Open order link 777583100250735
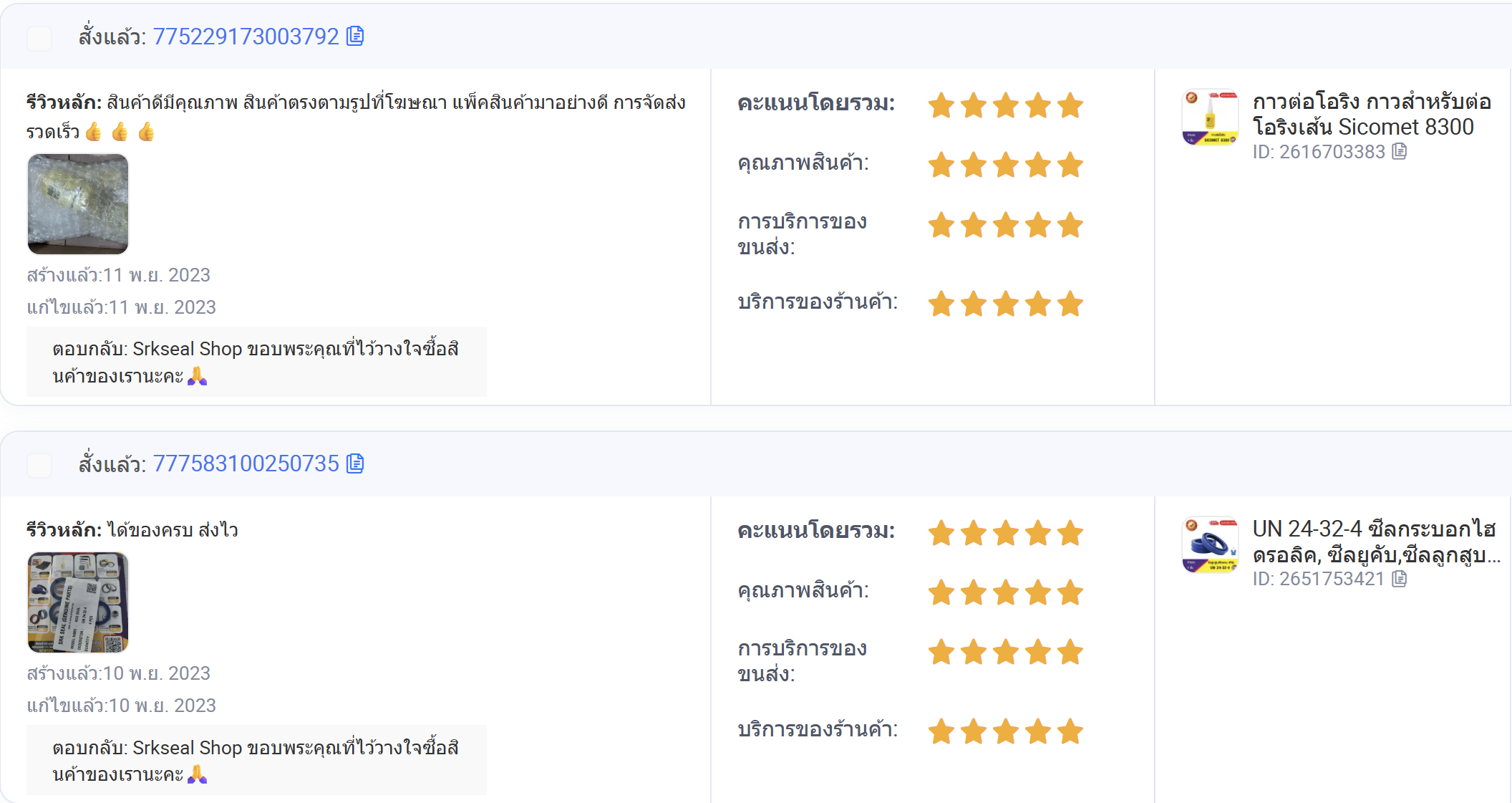The image size is (1512, 803). [246, 464]
